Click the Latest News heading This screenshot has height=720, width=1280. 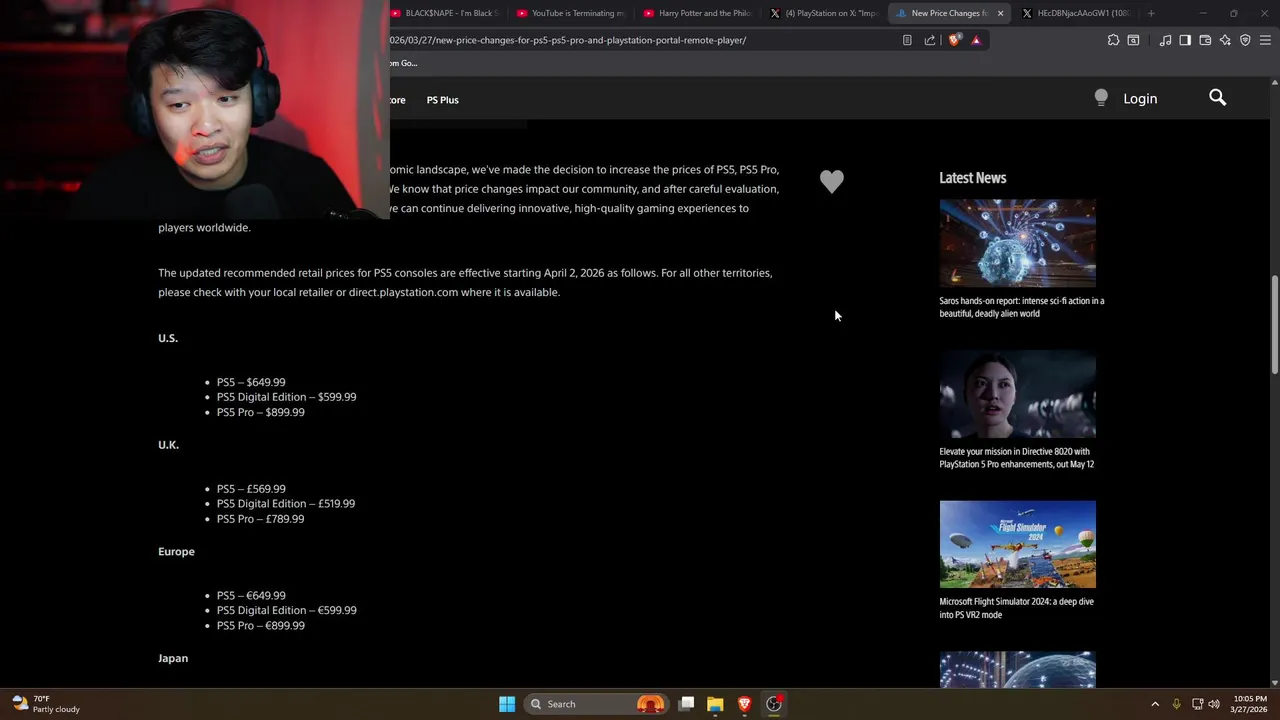click(x=972, y=178)
